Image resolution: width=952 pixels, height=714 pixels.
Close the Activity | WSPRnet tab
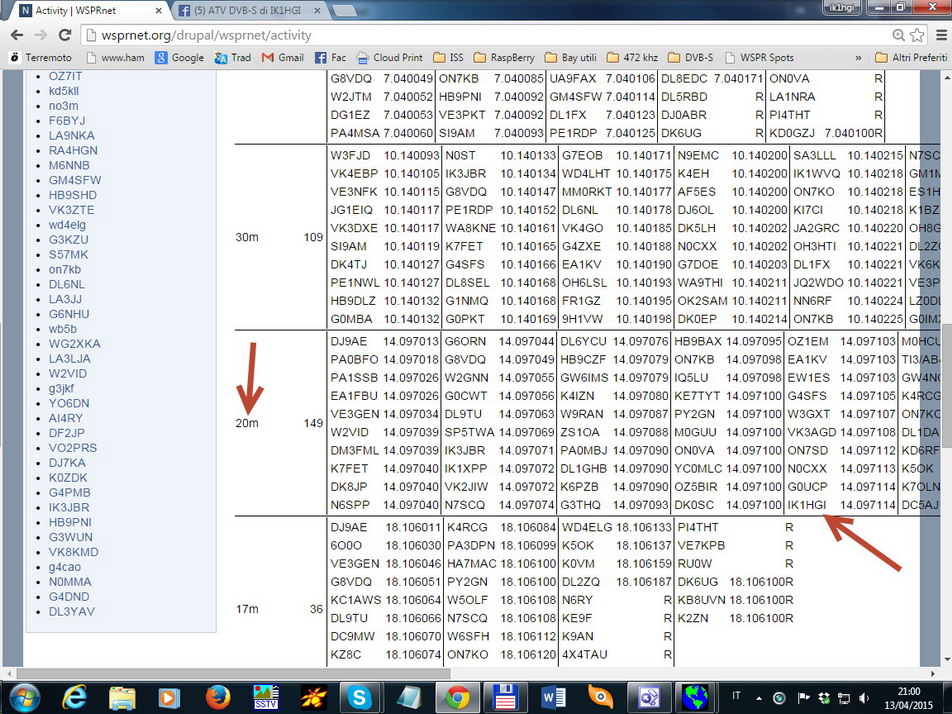pyautogui.click(x=158, y=10)
